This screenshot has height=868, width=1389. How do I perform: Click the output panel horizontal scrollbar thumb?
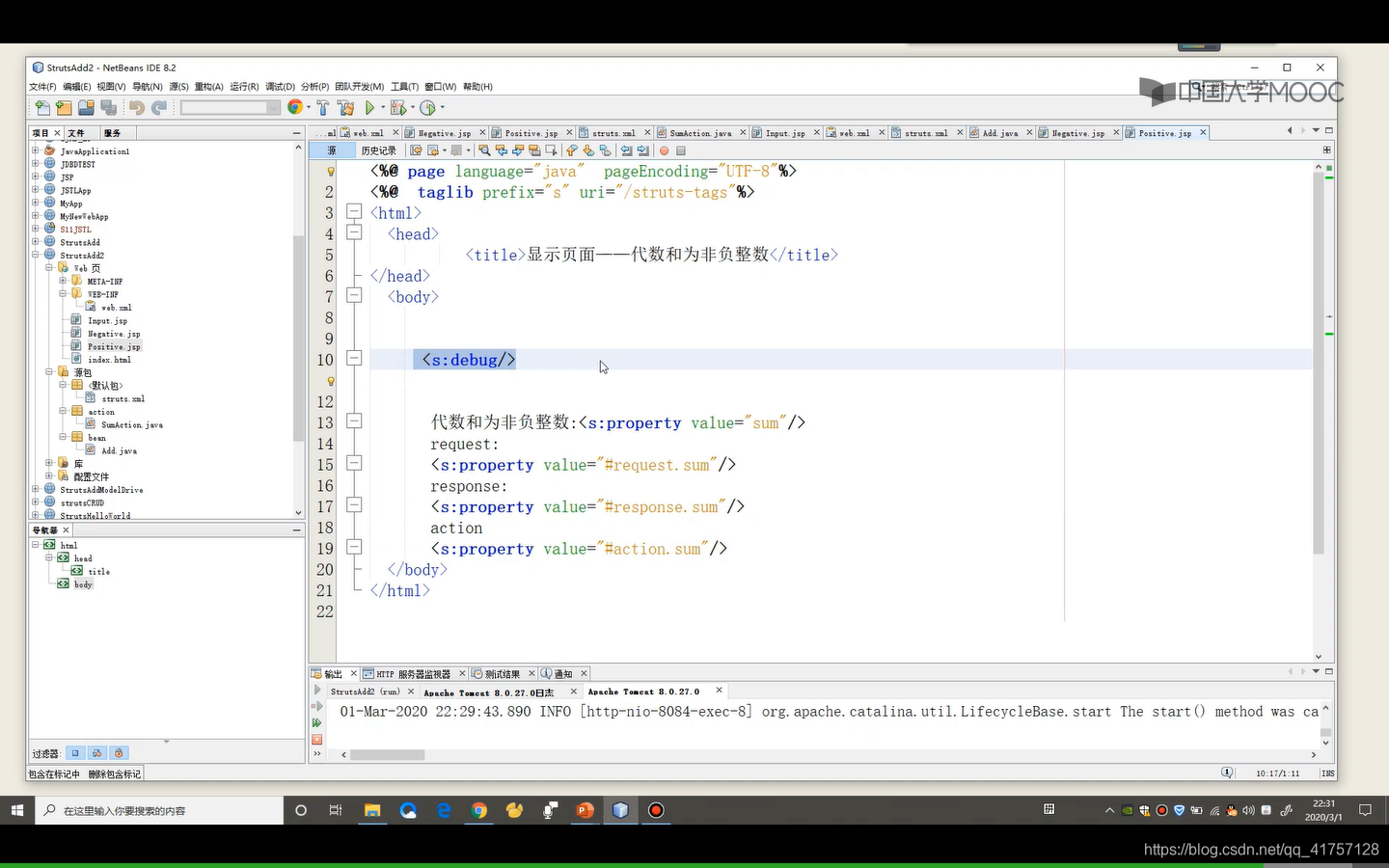coord(387,755)
